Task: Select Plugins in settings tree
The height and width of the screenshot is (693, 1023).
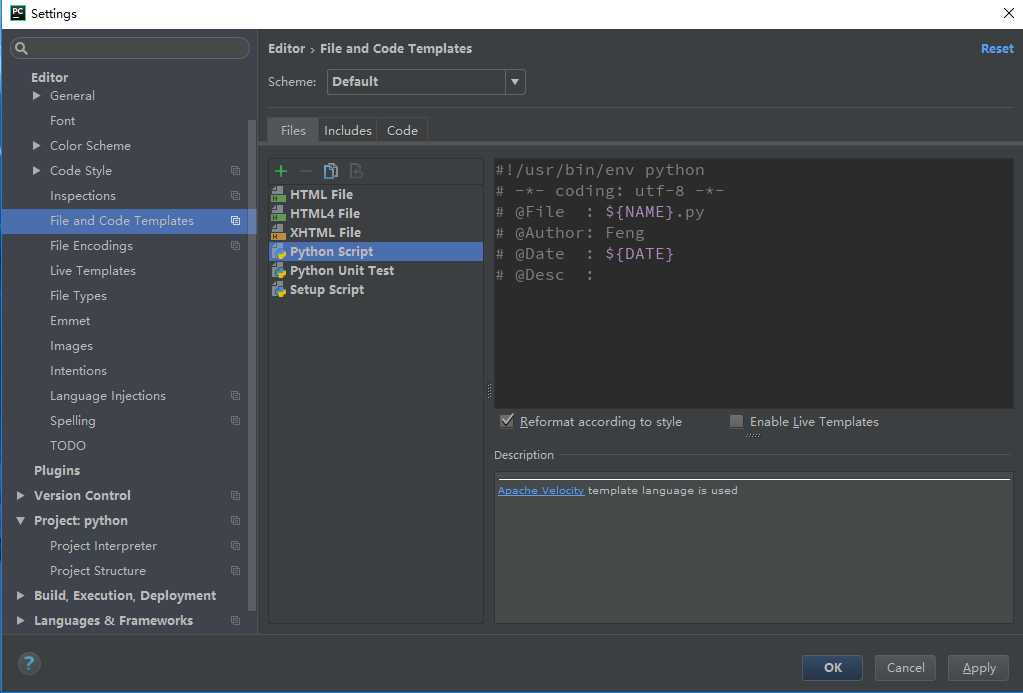Action: pos(57,470)
